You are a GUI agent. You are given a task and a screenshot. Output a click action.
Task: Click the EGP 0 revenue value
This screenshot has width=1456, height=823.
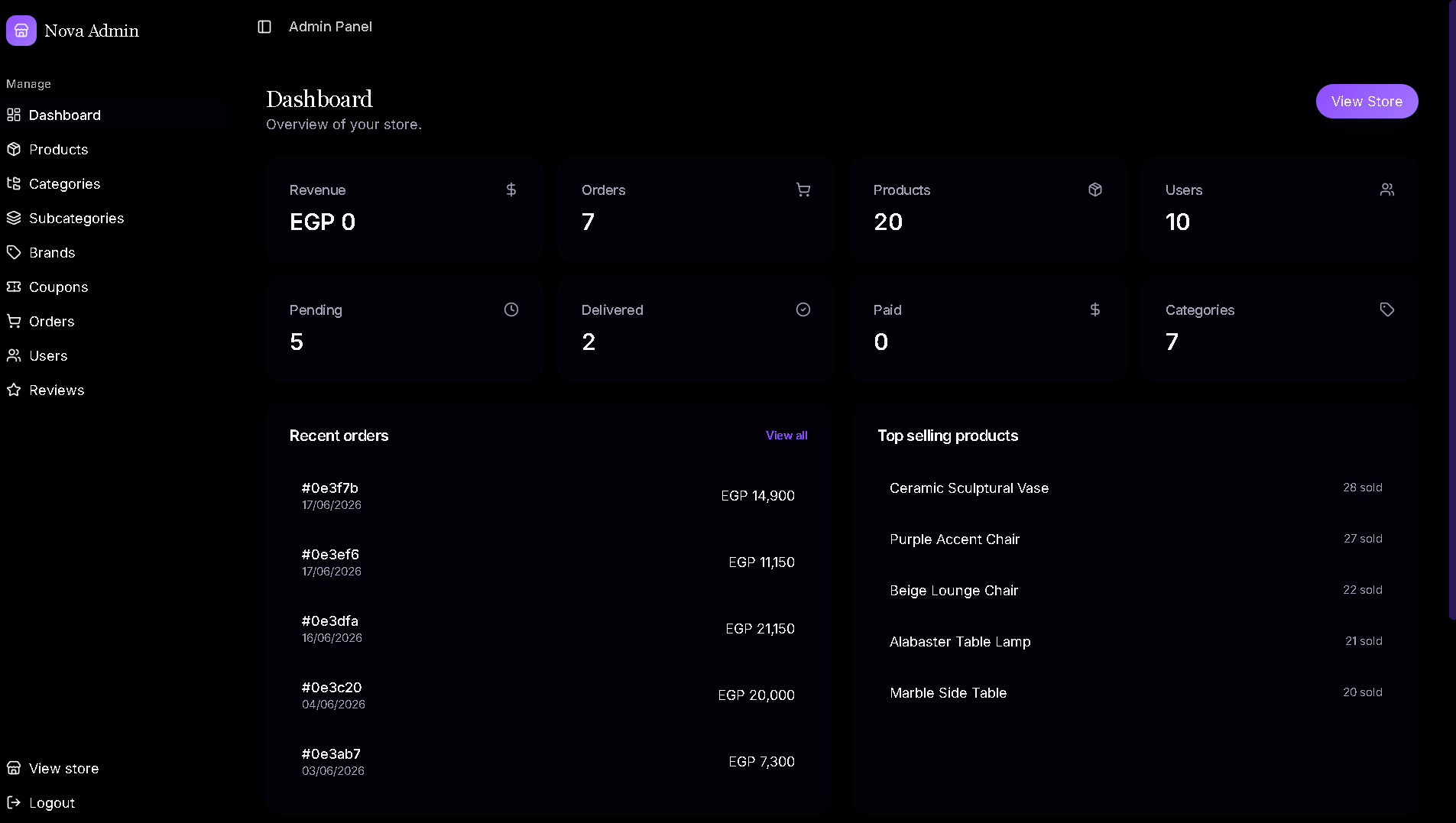coord(323,222)
